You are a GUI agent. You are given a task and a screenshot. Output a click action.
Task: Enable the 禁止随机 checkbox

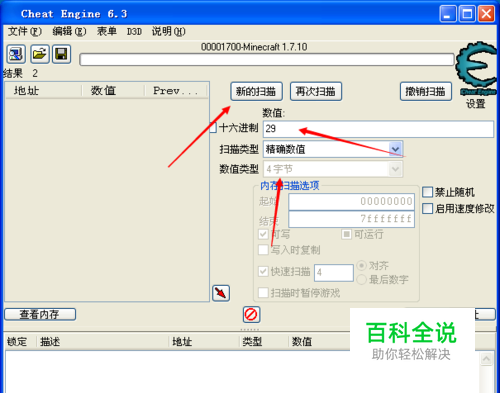pos(427,192)
